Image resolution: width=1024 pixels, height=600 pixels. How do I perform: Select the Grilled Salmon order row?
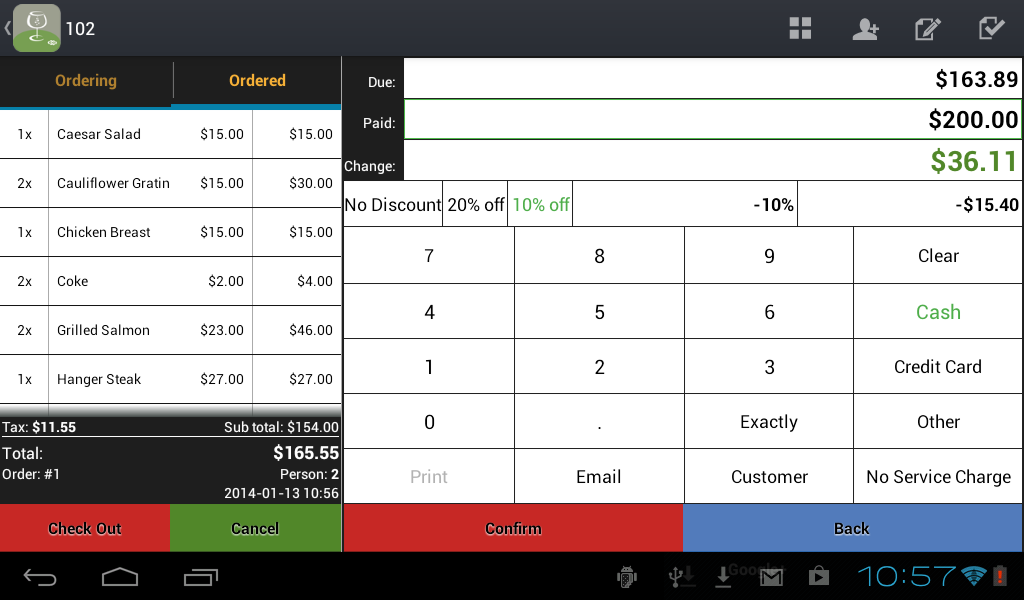point(170,330)
